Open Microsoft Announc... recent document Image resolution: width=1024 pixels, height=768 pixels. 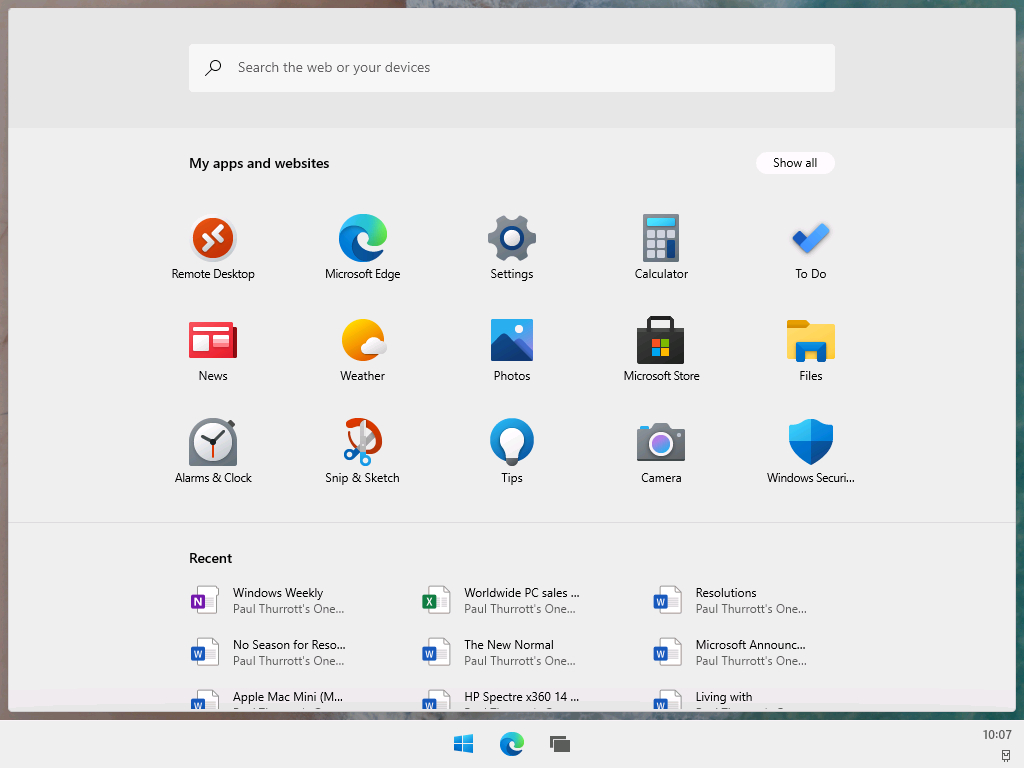coord(730,652)
